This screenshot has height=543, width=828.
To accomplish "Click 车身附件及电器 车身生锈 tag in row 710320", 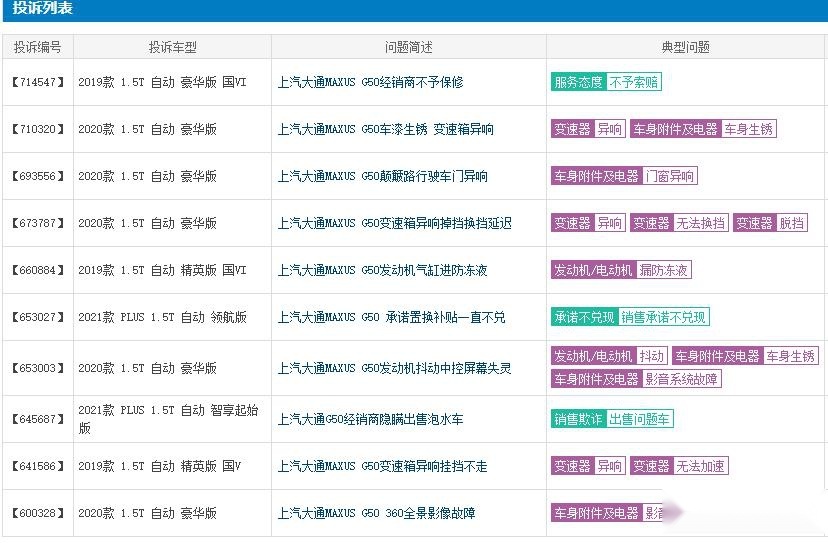I will tap(703, 129).
